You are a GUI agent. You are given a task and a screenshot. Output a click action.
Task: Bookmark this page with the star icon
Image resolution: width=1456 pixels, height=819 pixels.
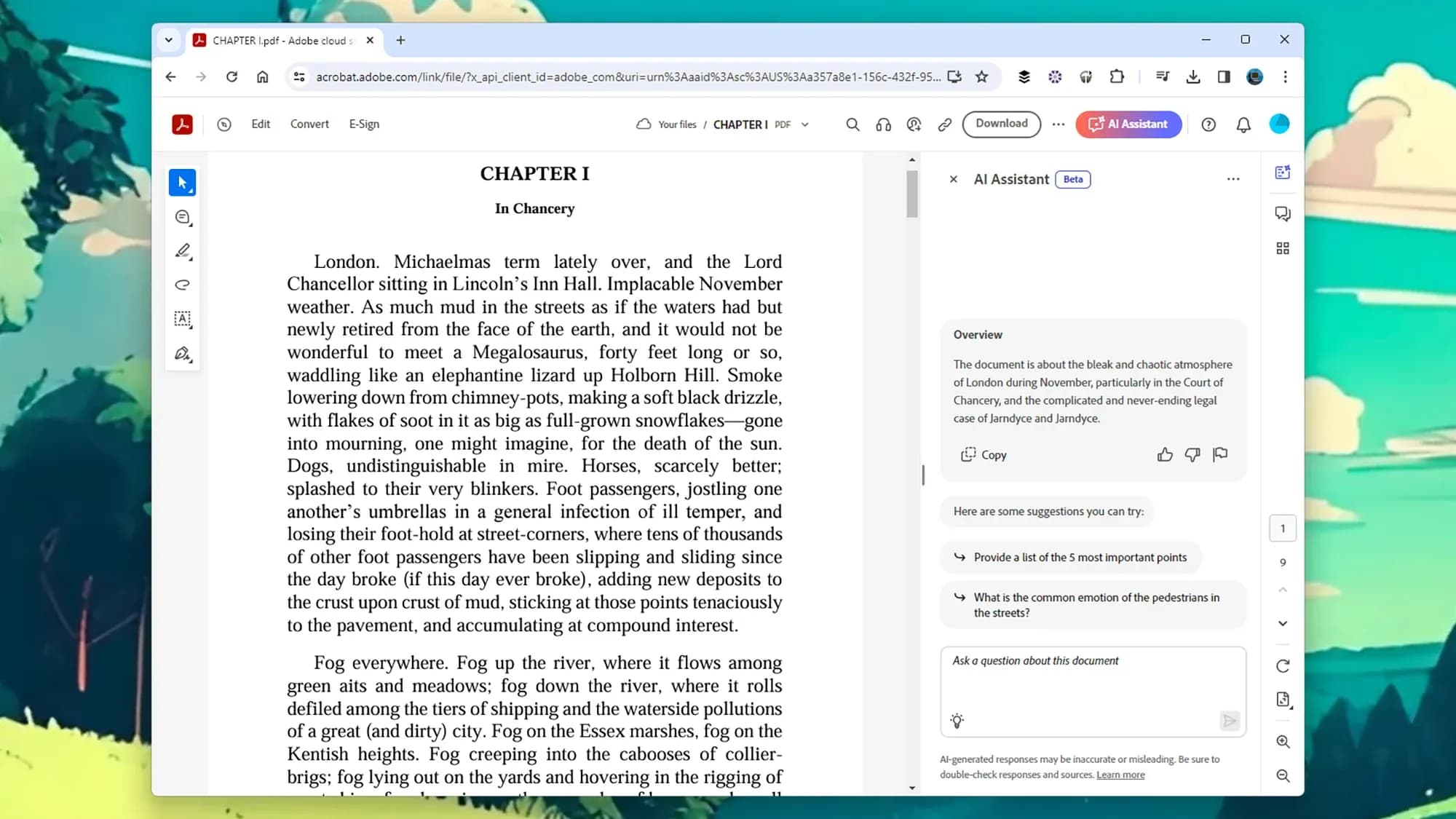pyautogui.click(x=982, y=76)
